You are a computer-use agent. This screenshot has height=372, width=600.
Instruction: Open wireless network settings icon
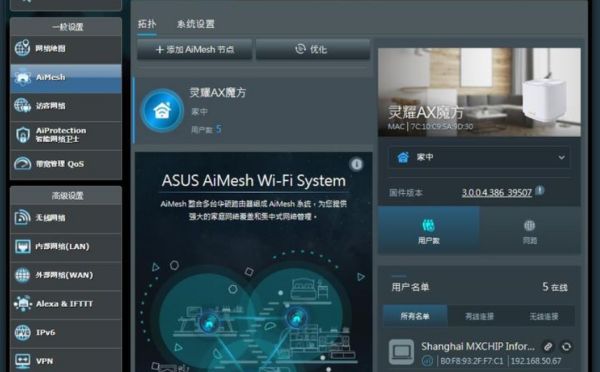[22, 217]
